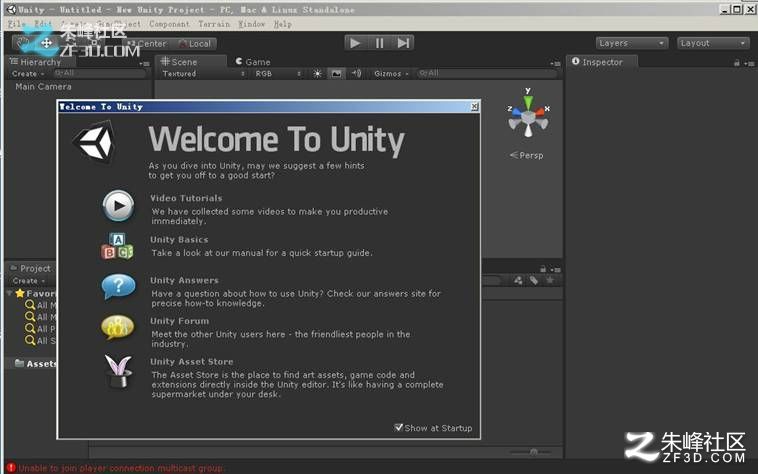The image size is (758, 474).
Task: Click the Unity Forum people bubble icon
Action: (x=117, y=327)
